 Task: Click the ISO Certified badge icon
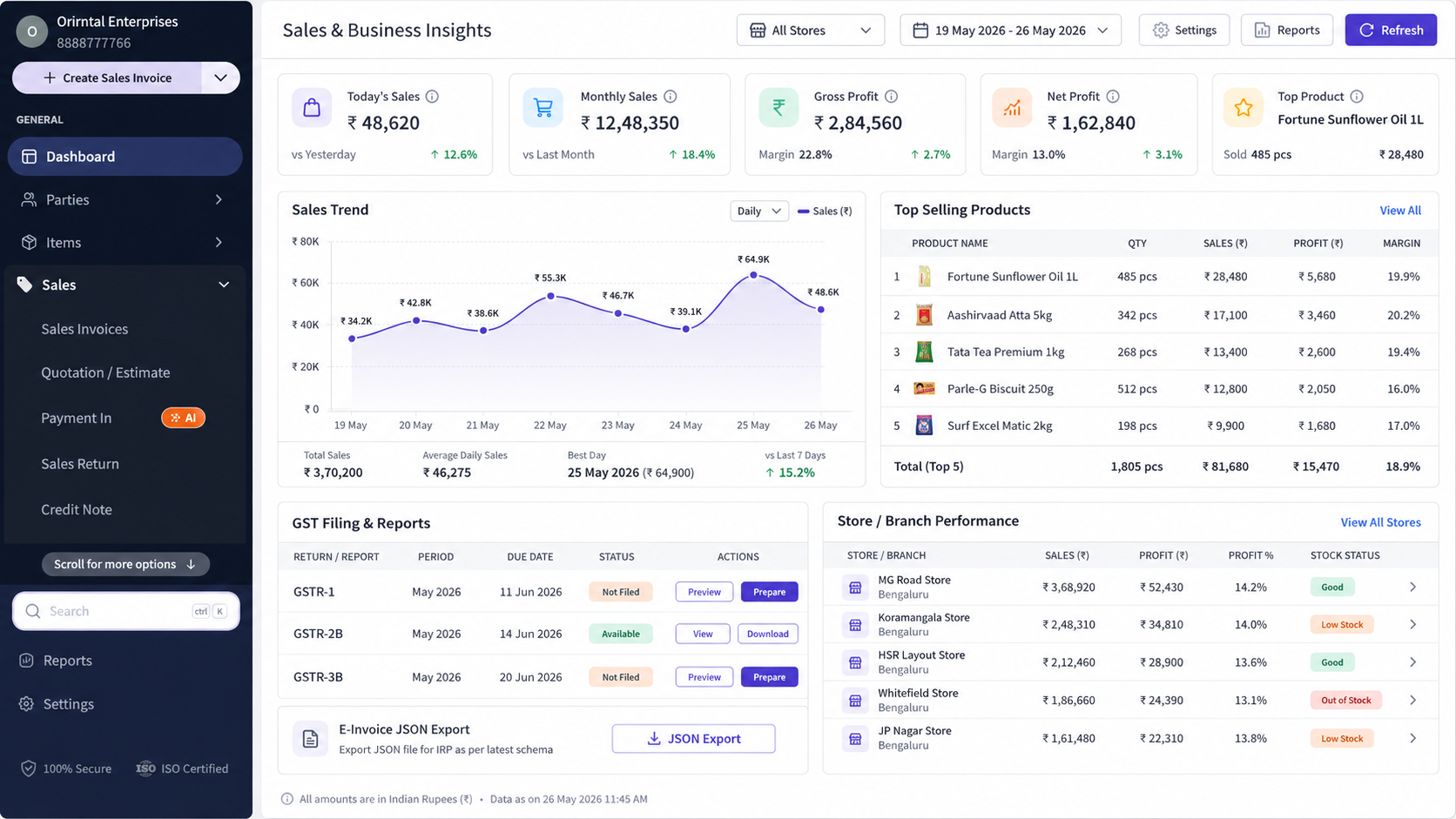145,769
